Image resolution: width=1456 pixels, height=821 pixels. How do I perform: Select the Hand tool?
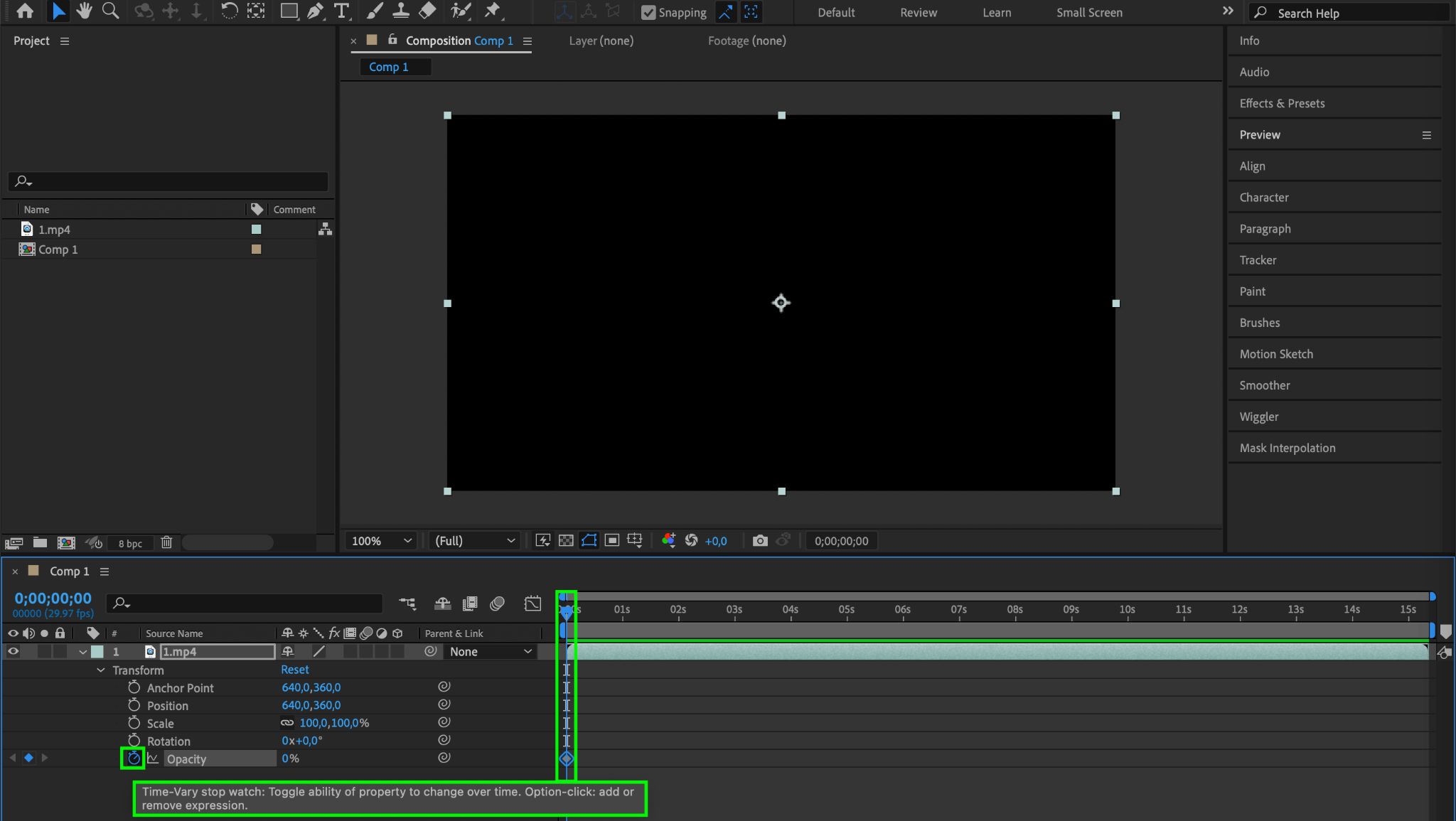[85, 11]
